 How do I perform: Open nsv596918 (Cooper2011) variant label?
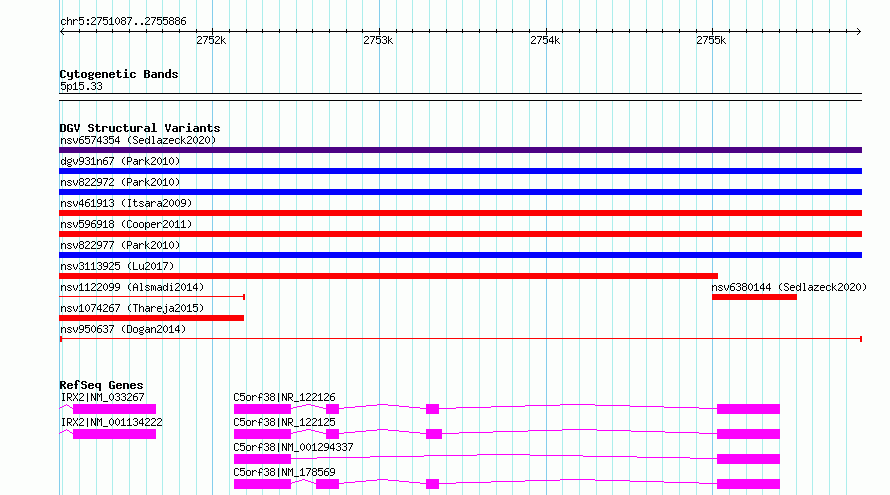(126, 224)
